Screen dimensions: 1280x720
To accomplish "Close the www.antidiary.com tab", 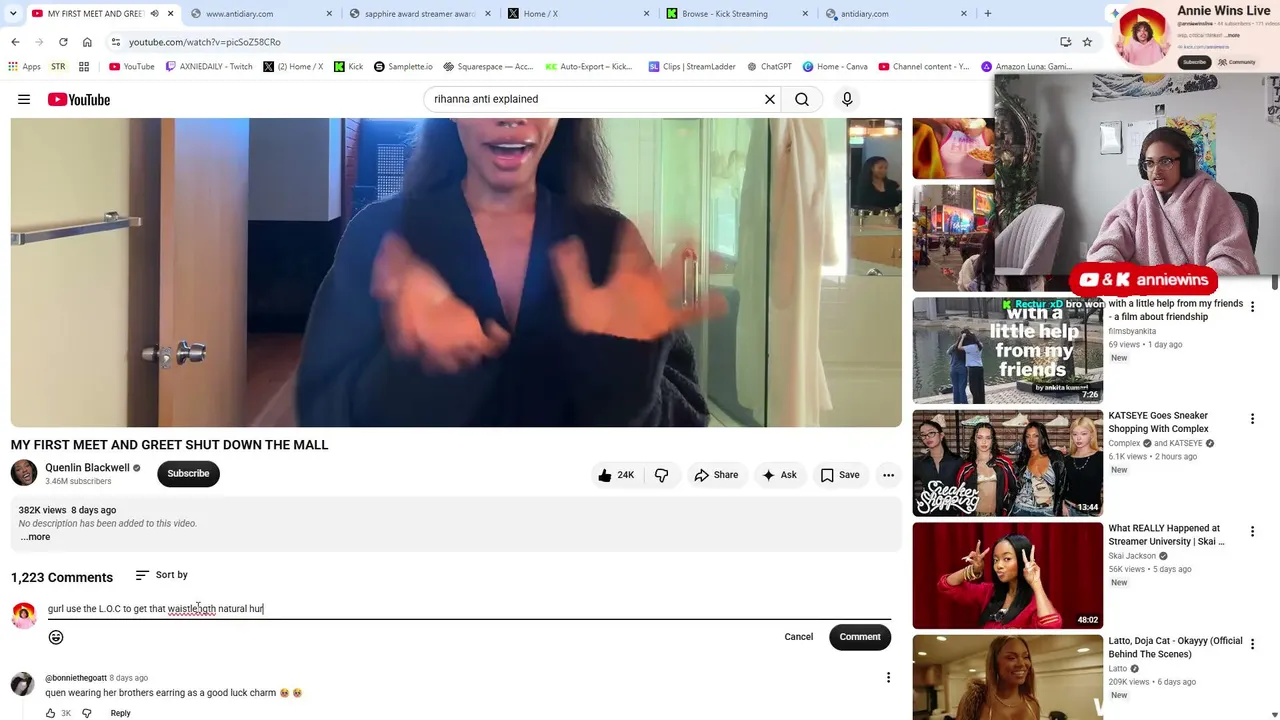I will pos(330,14).
